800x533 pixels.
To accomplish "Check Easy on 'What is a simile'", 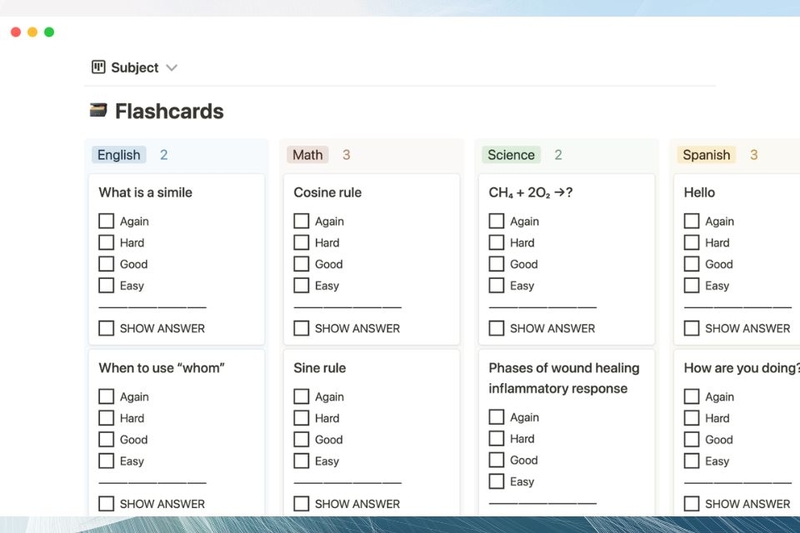I will (x=106, y=285).
